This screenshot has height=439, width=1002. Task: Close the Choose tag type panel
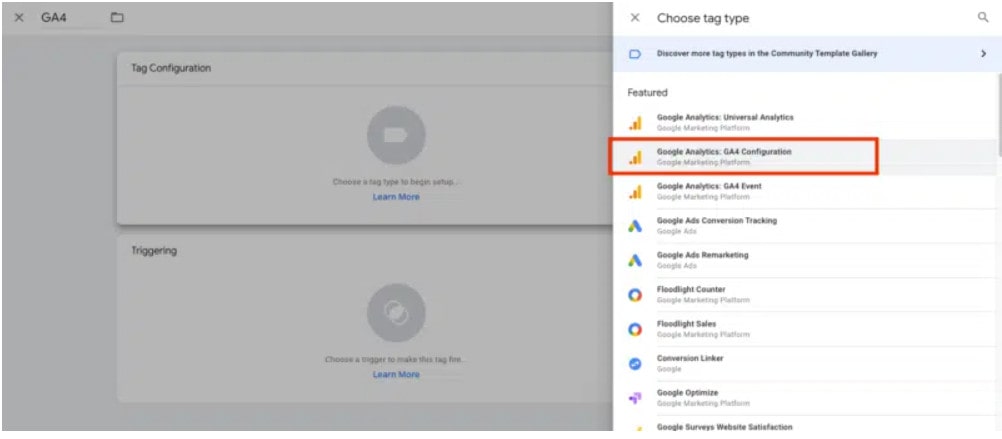(x=635, y=18)
